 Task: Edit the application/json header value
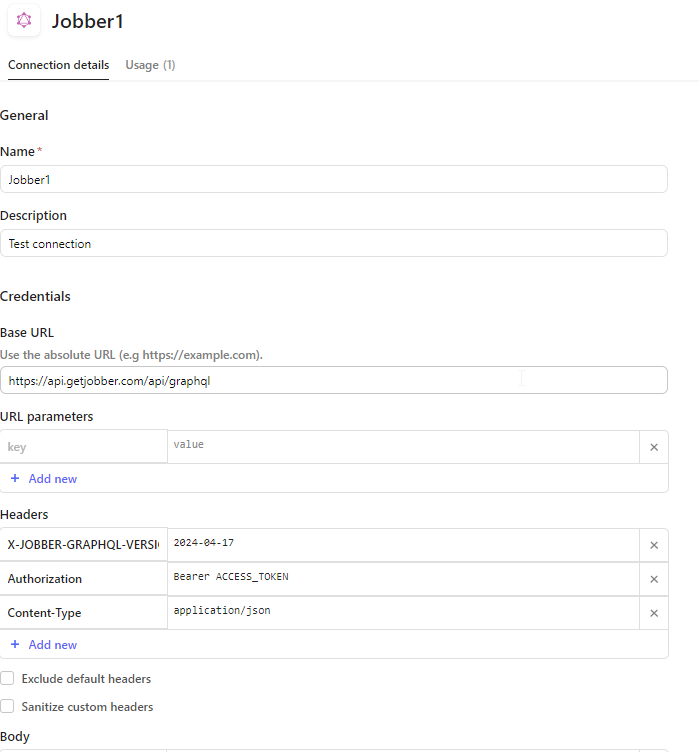[x=403, y=613]
